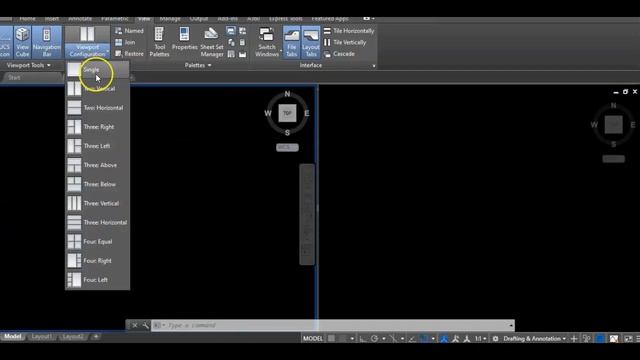Screen dimensions: 640x360
Task: Select Two: Horizontal viewport configuration
Action: 98,108
